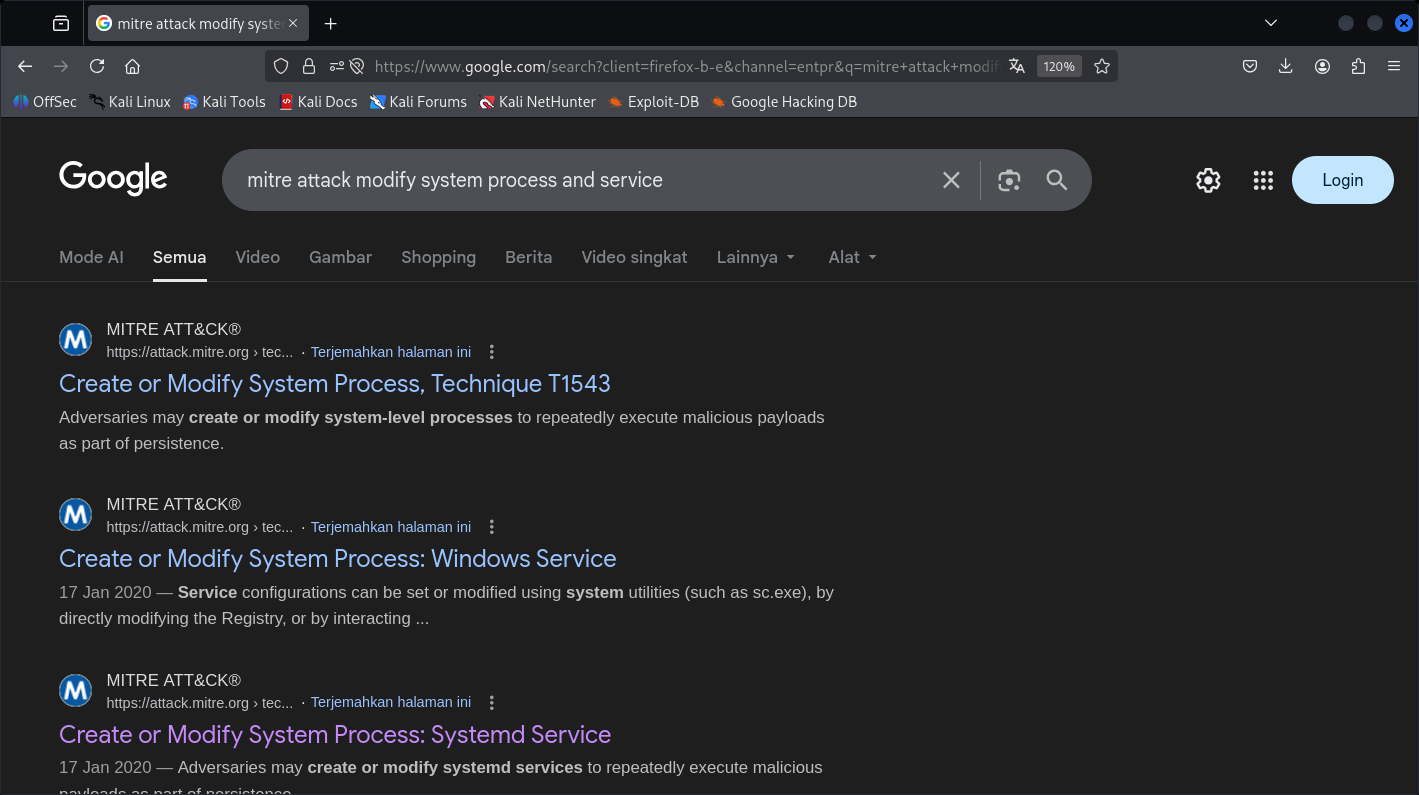Go back to previous page
This screenshot has width=1419, height=795.
[25, 66]
